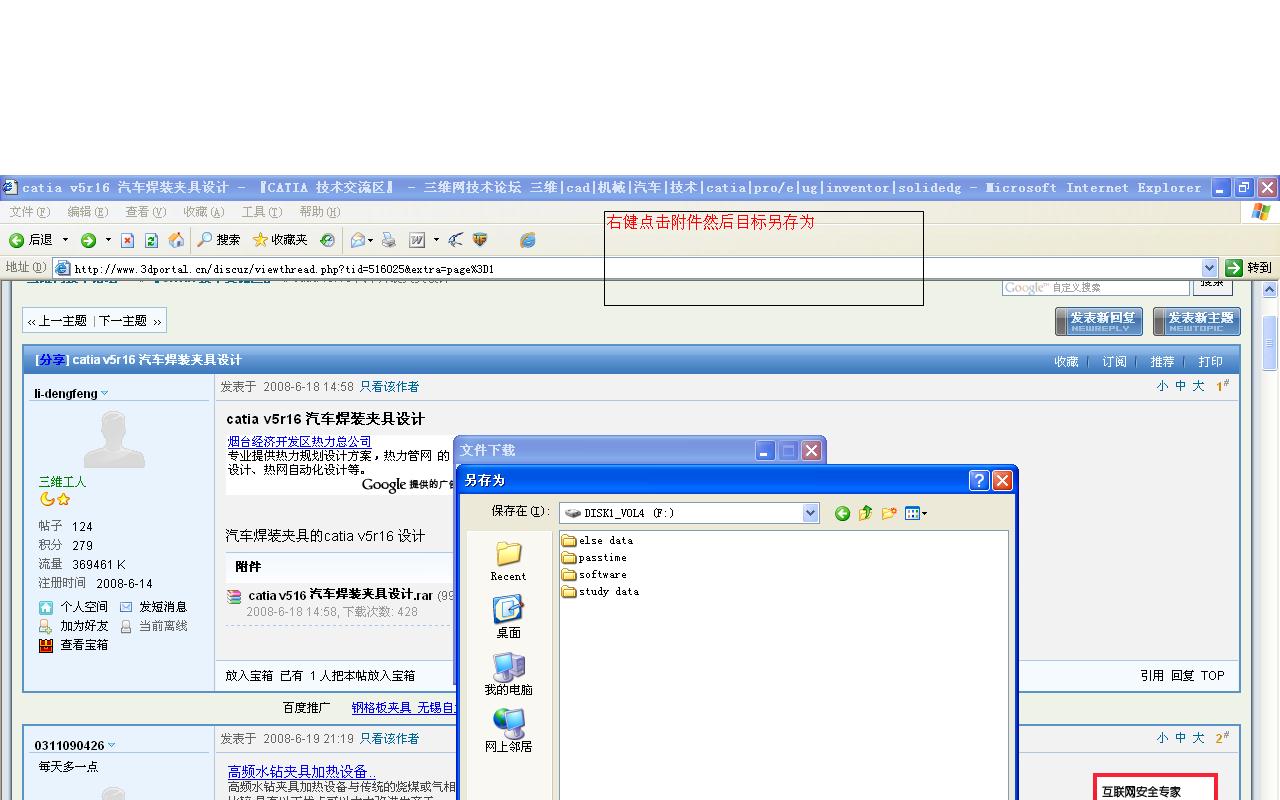The width and height of the screenshot is (1280, 800).
Task: Click the scrollbar up arrow of the page
Action: pos(1270,290)
